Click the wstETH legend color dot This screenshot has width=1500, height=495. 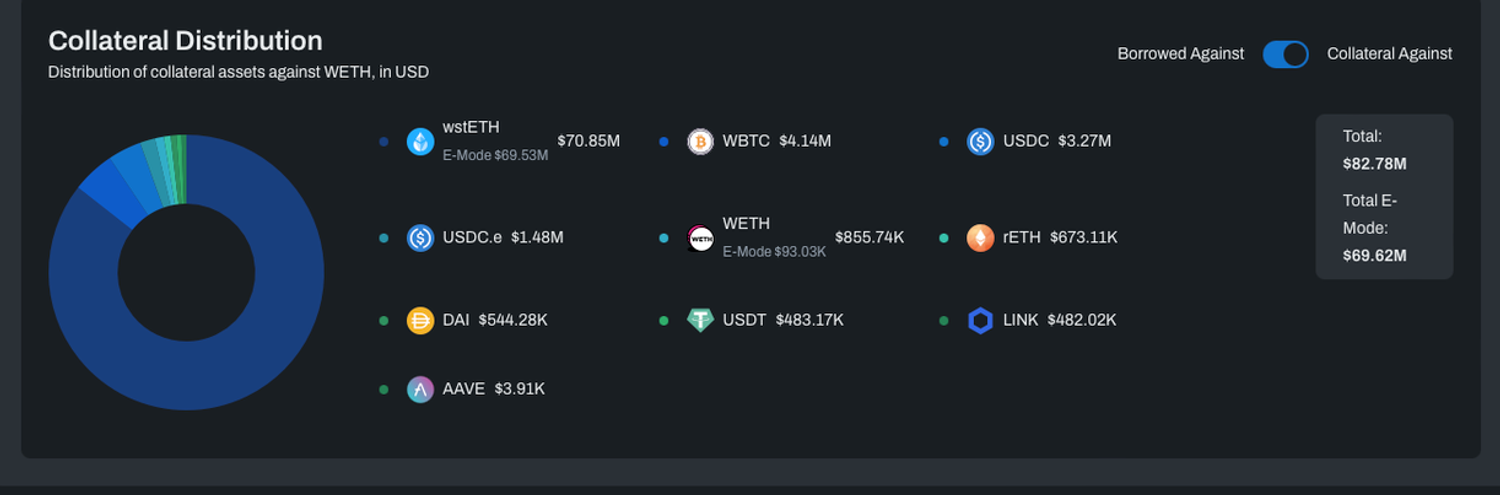point(384,142)
